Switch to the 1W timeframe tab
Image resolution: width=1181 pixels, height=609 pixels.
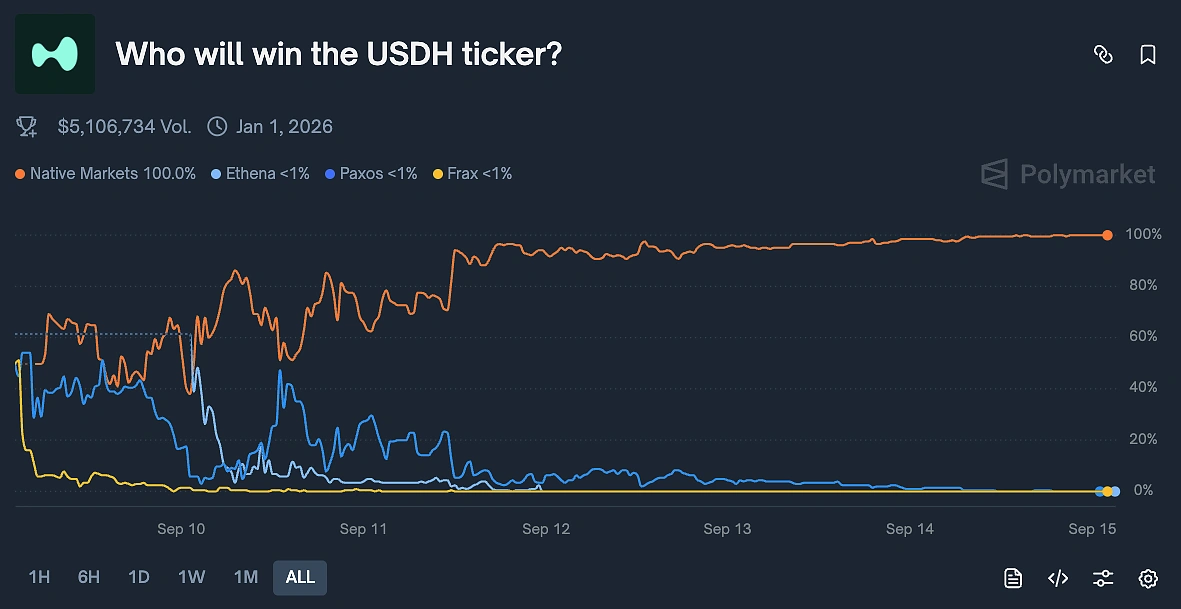191,577
